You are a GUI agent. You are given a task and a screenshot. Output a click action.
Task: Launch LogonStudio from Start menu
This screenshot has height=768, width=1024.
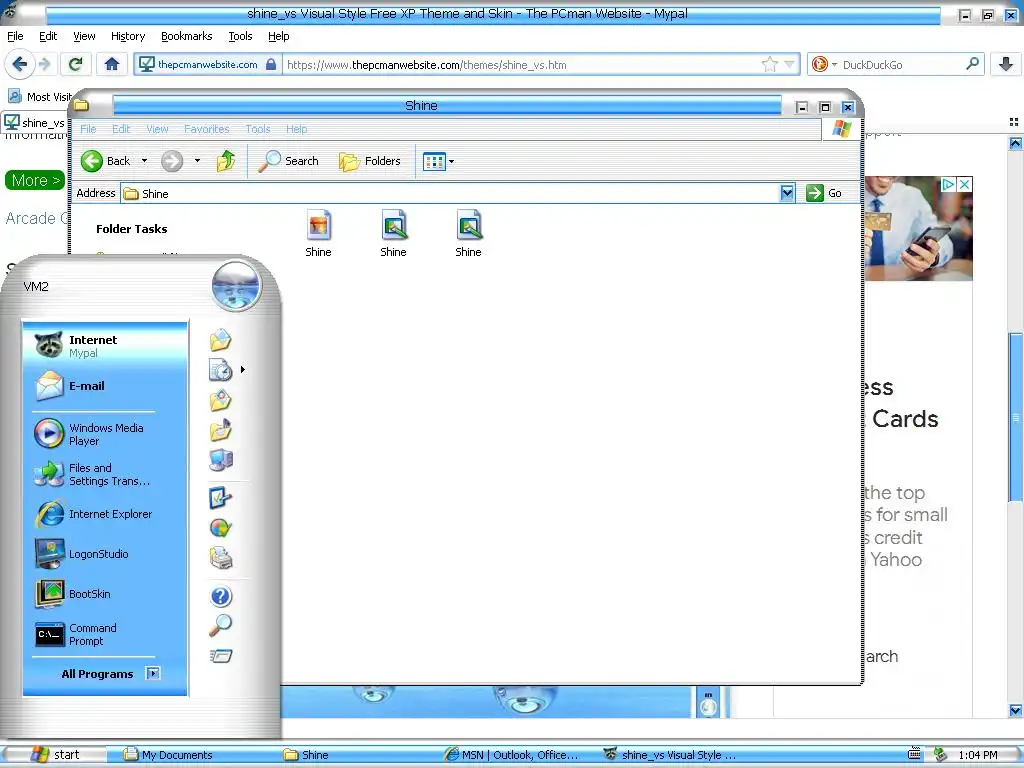(106, 554)
